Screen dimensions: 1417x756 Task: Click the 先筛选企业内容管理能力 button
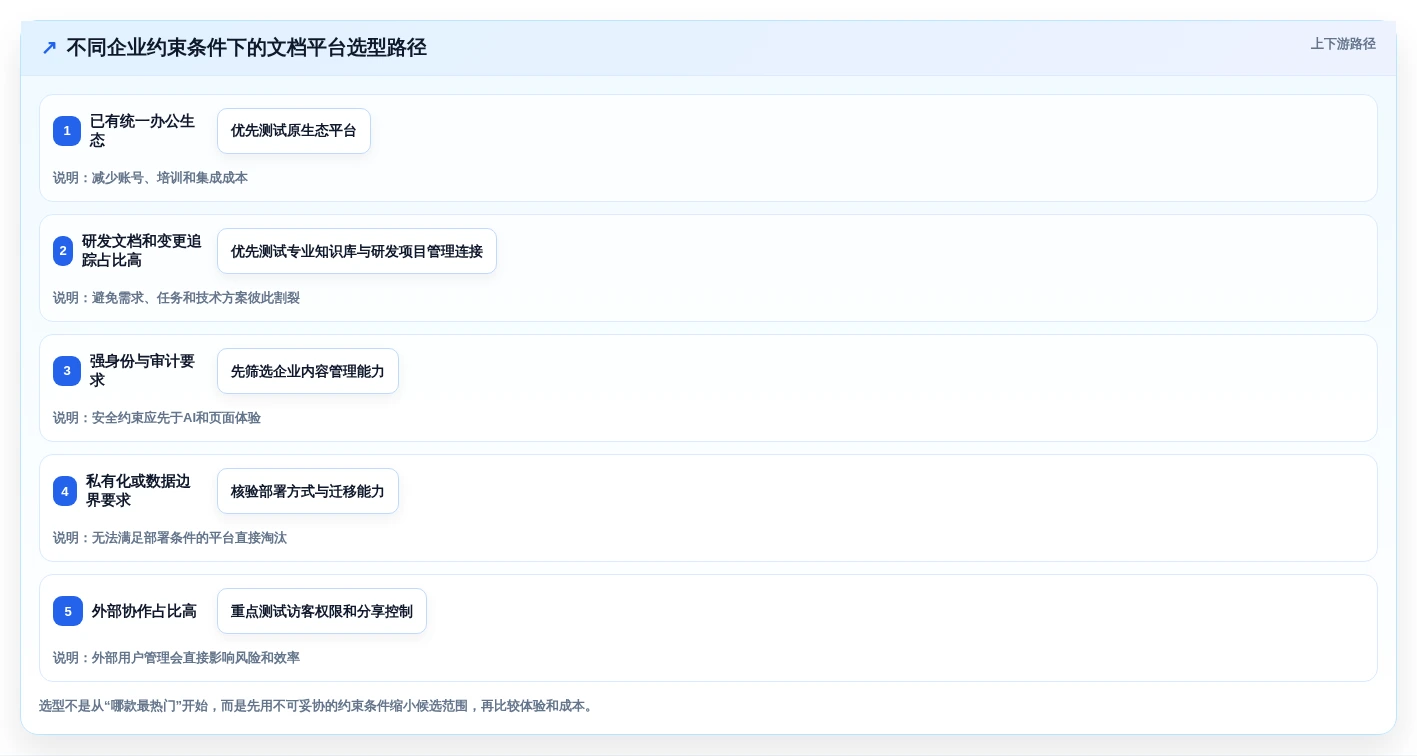[x=308, y=371]
